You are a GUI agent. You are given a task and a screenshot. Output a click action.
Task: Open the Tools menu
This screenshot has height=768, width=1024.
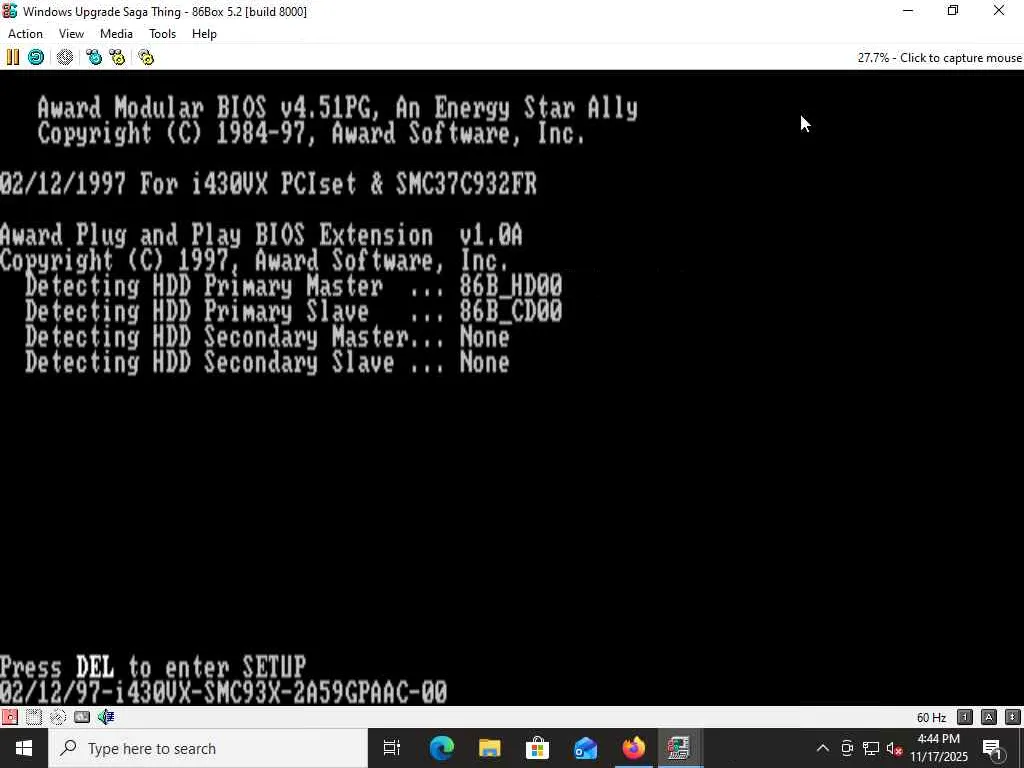162,34
